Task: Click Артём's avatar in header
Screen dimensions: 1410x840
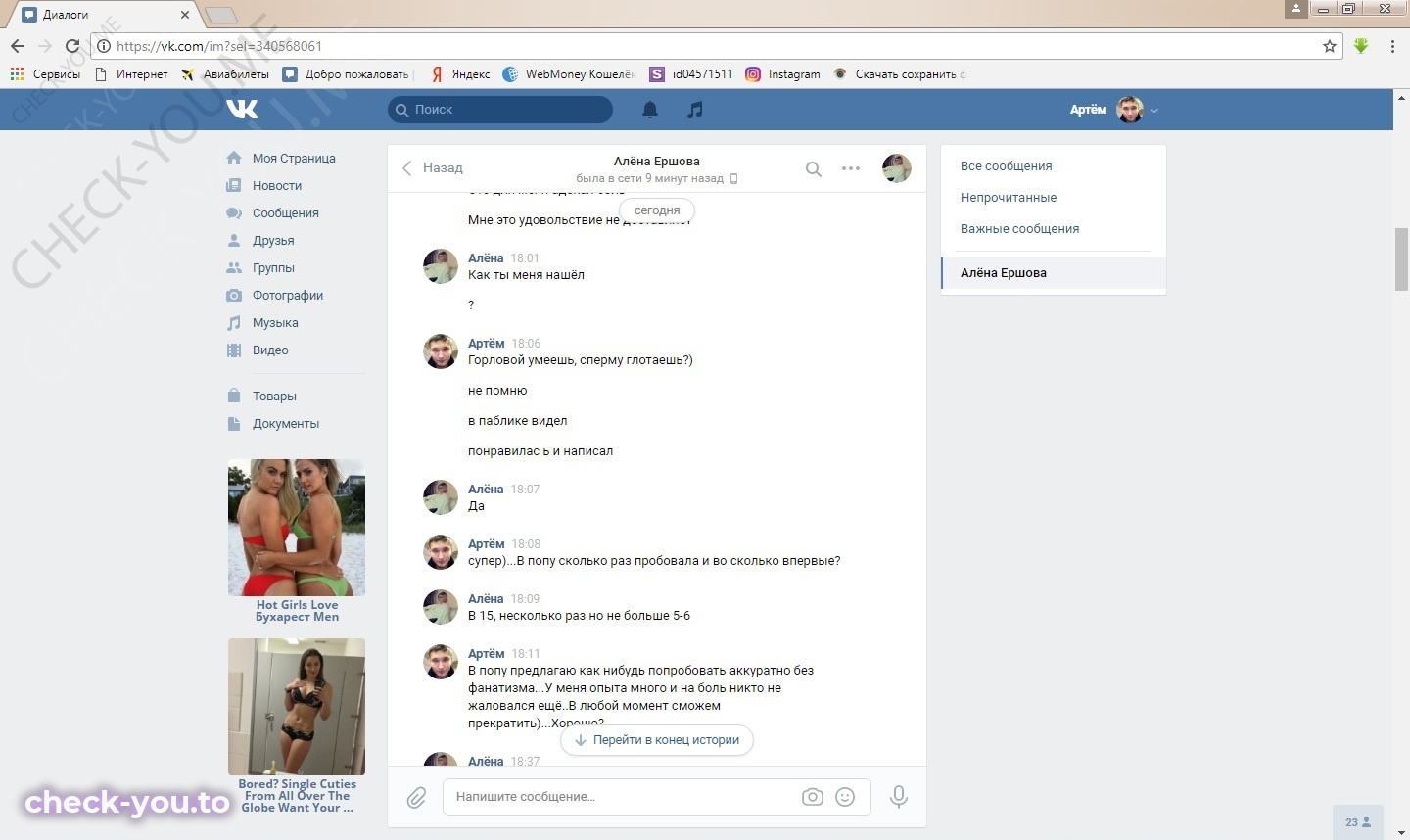Action: (x=1130, y=110)
